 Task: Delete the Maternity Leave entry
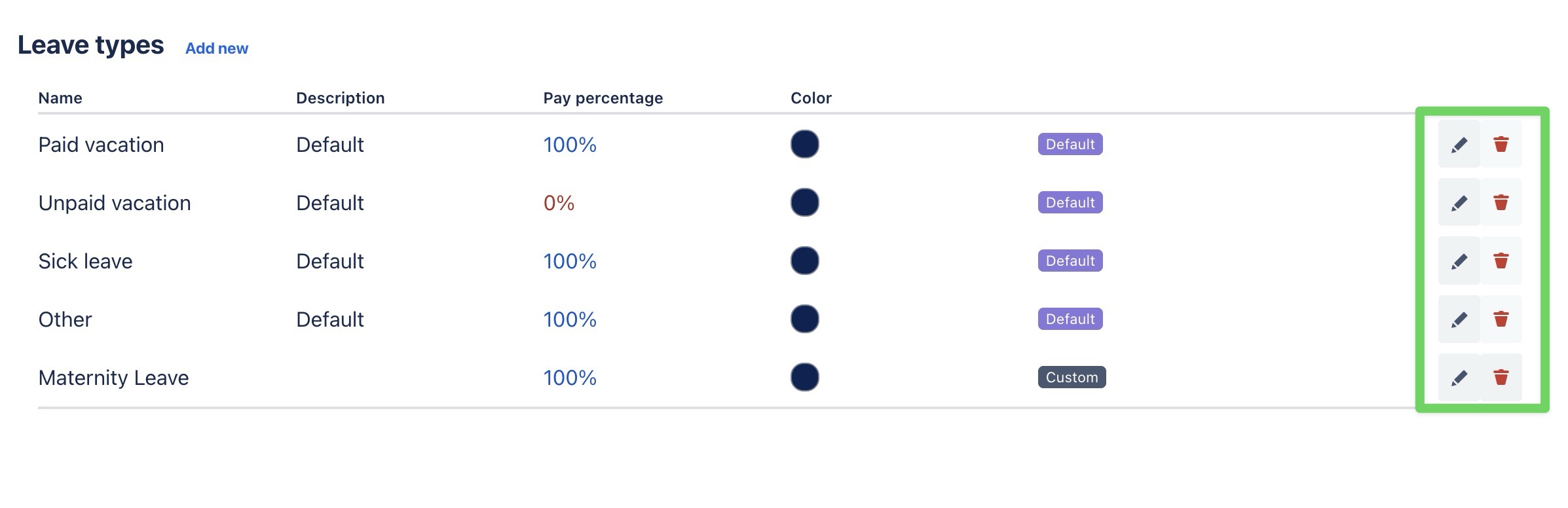click(1501, 377)
